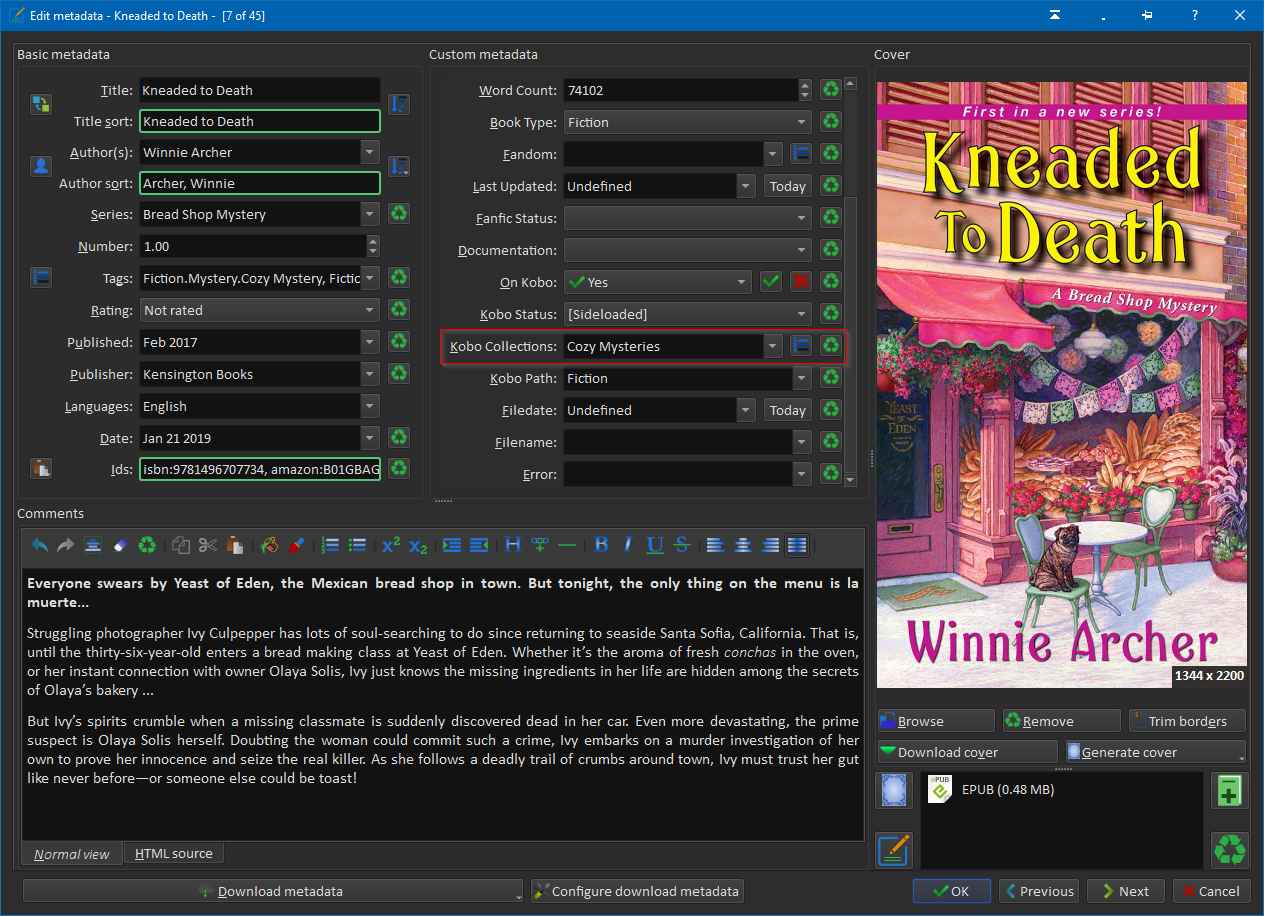
Task: Open the Rating dropdown
Action: pyautogui.click(x=370, y=310)
